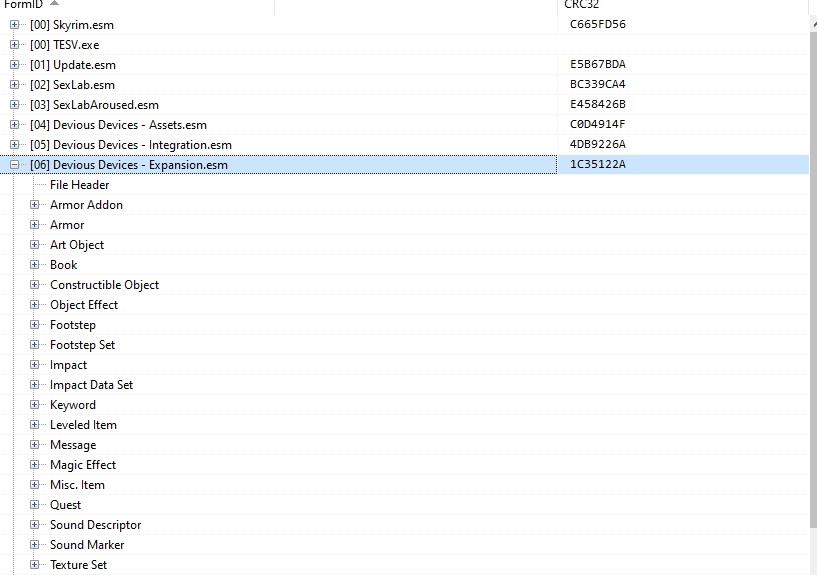817x575 pixels.
Task: Expand the Sound Marker group
Action: coord(34,545)
